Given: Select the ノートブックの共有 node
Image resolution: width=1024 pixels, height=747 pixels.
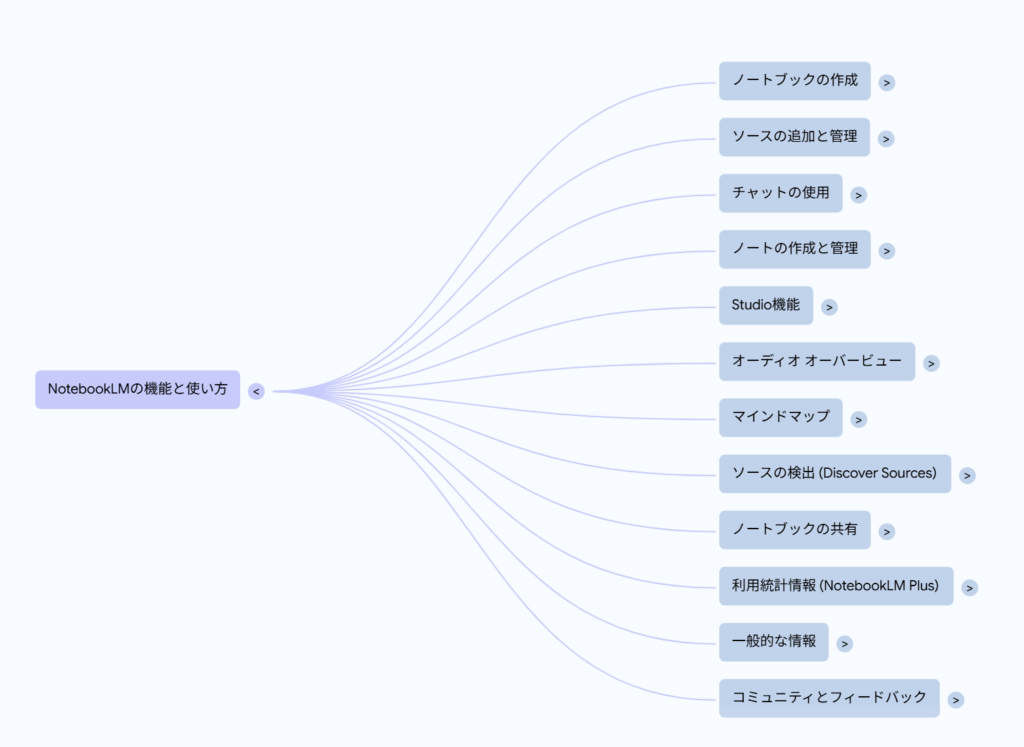Looking at the screenshot, I should point(795,530).
